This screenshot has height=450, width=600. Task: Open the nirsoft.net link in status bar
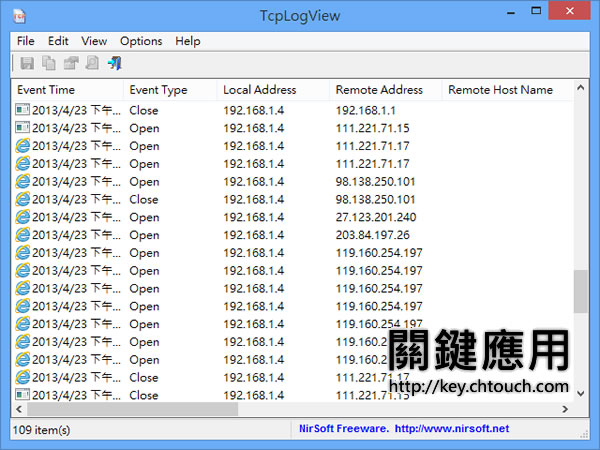pos(452,429)
